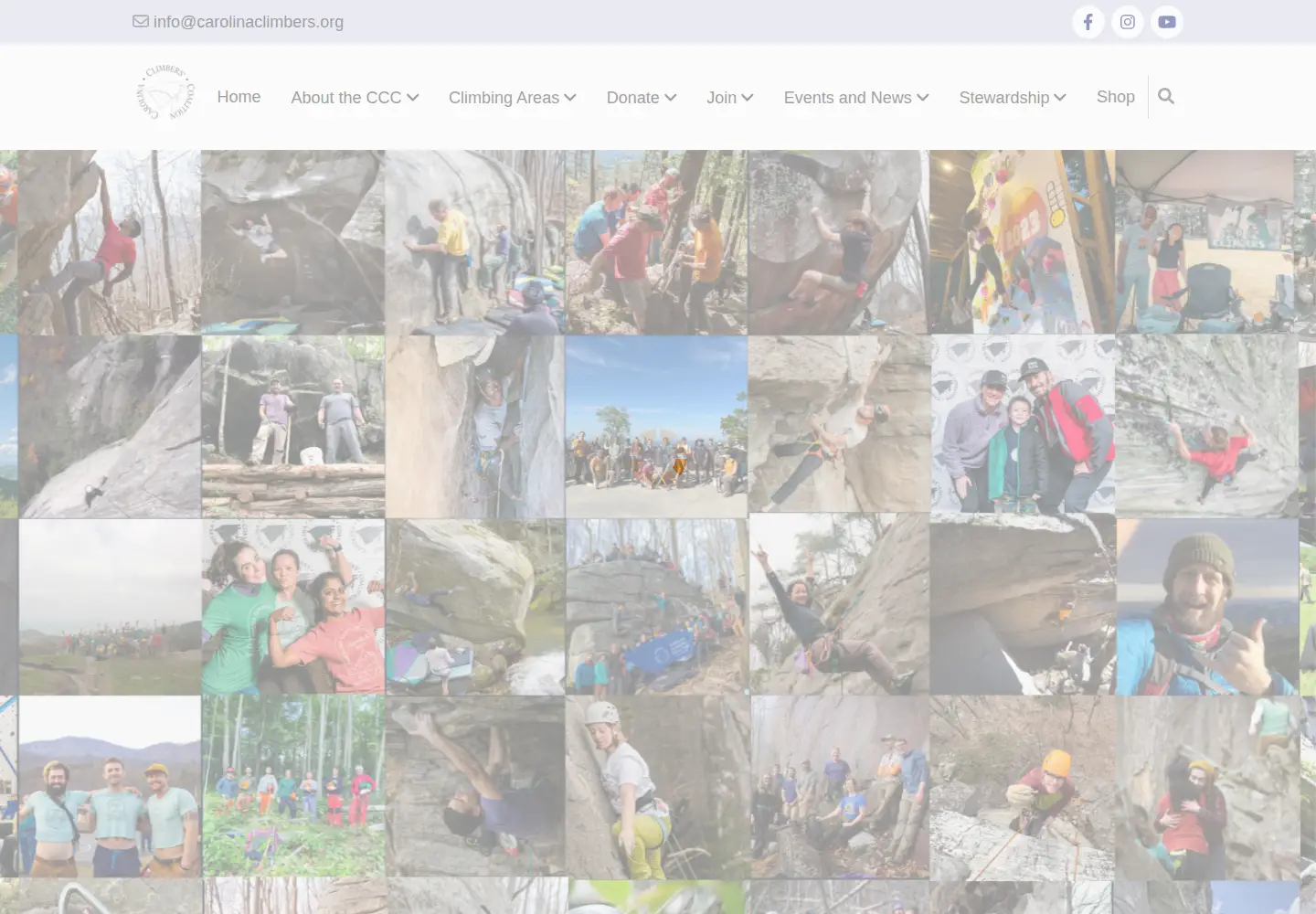Open the Shop page
The width and height of the screenshot is (1316, 914).
[1115, 97]
